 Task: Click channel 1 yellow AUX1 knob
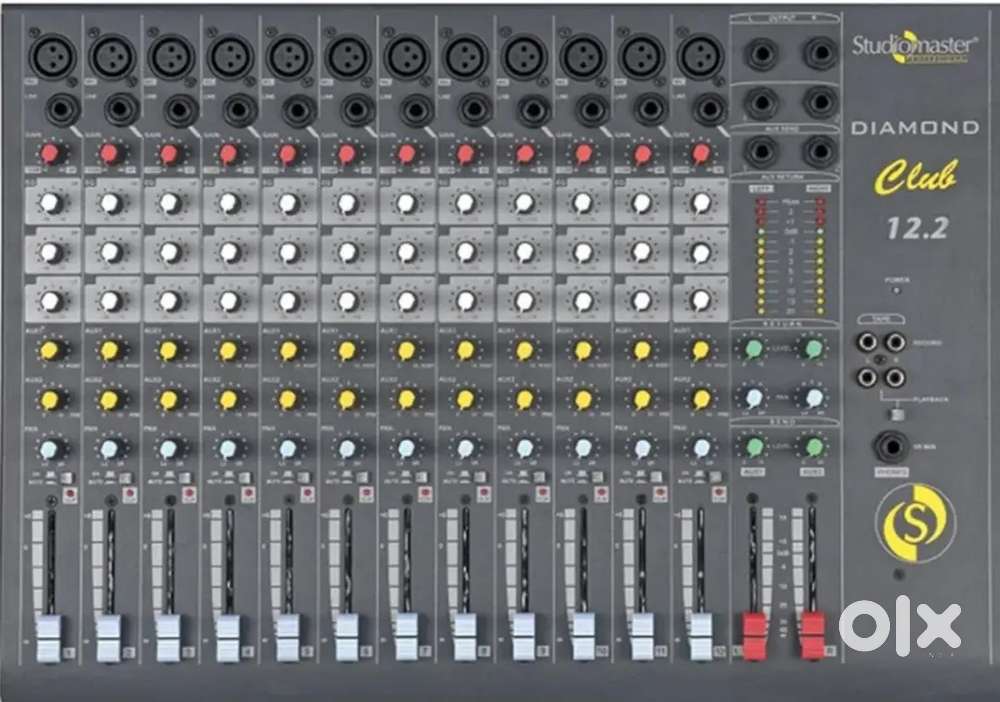tap(50, 350)
